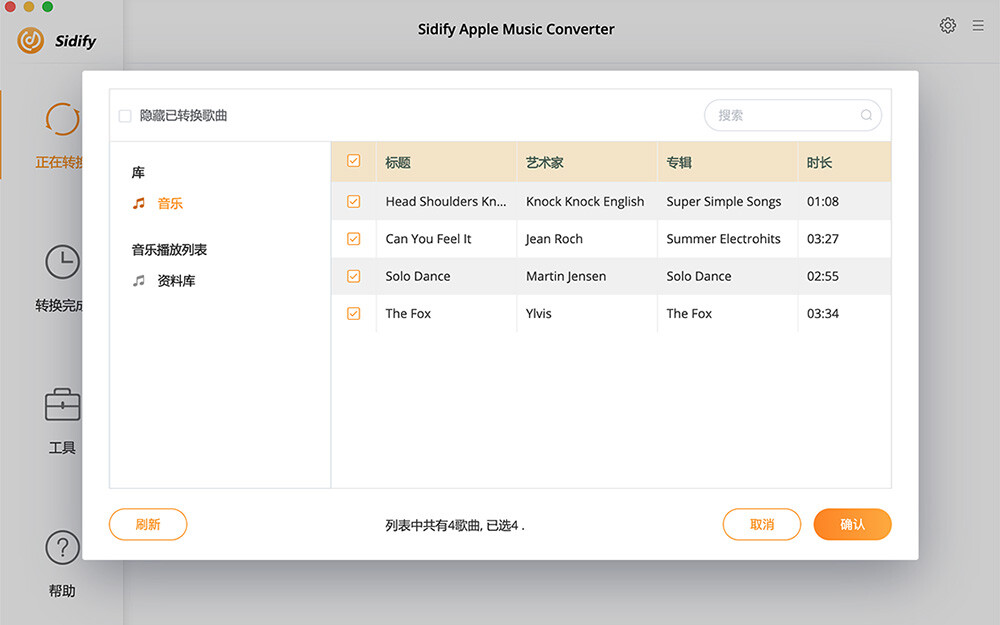1000x625 pixels.
Task: Click the green zoom window button
Action: point(47,6)
